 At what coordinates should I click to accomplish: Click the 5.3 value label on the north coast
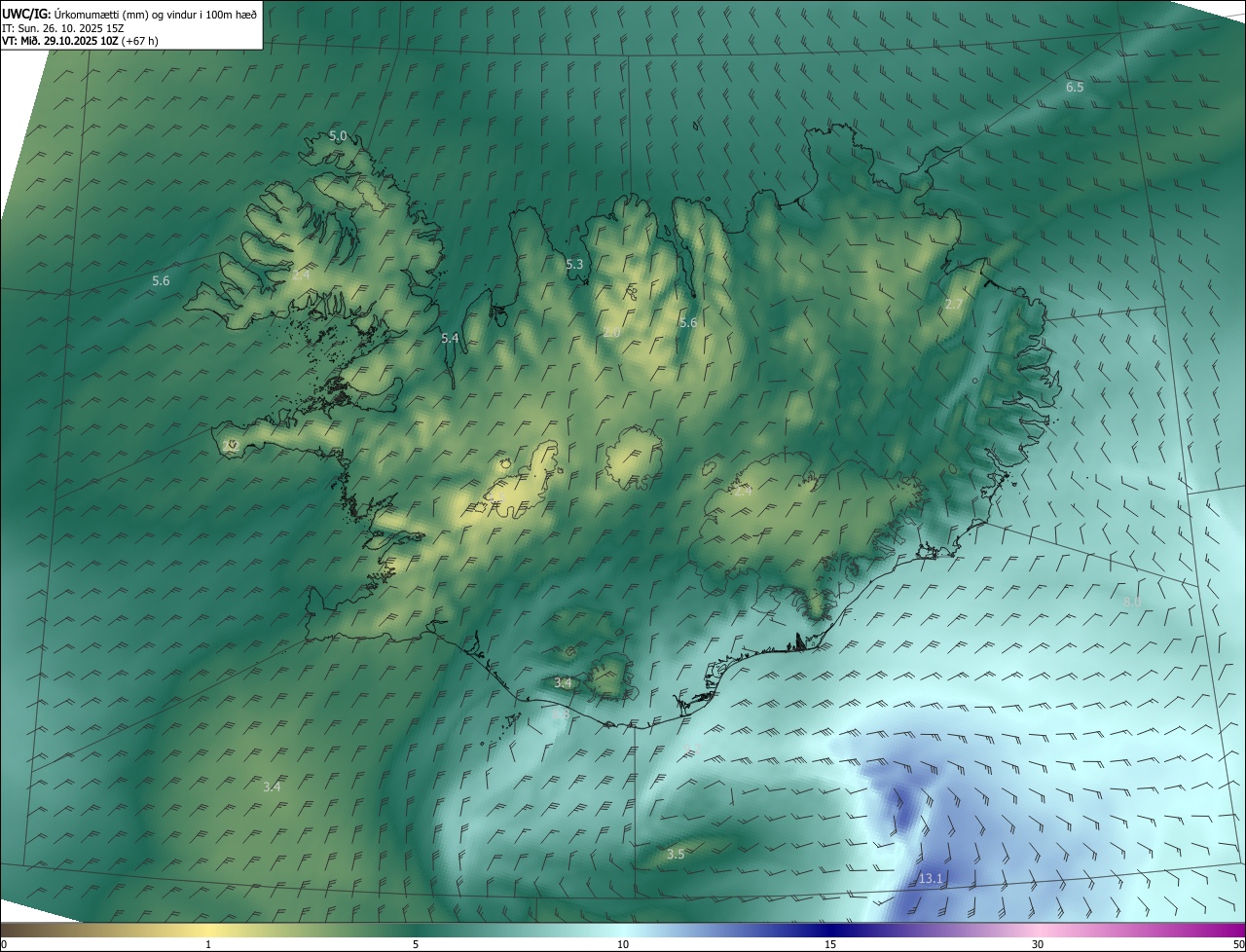(x=574, y=264)
